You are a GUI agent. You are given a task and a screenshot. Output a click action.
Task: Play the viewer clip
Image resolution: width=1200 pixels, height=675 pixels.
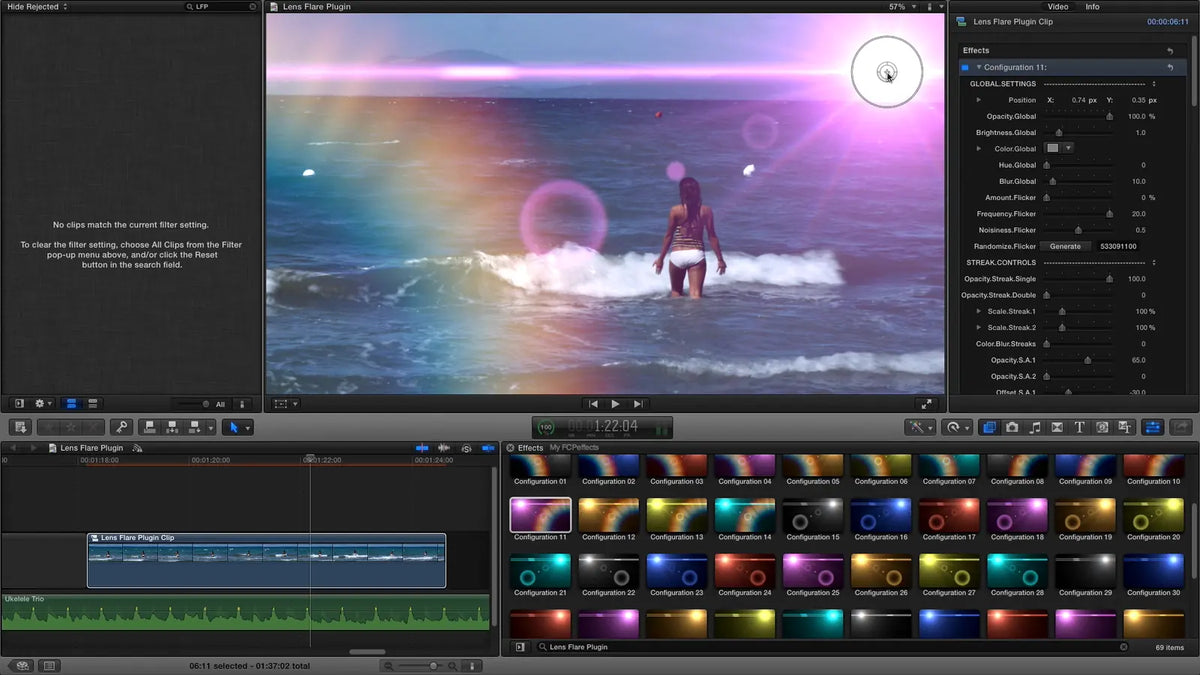point(615,404)
